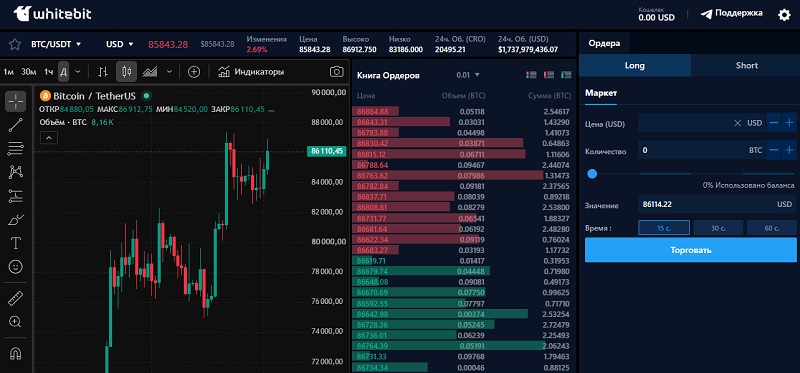Select the Маркет tab
Viewport: 800px width, 373px height.
point(601,93)
